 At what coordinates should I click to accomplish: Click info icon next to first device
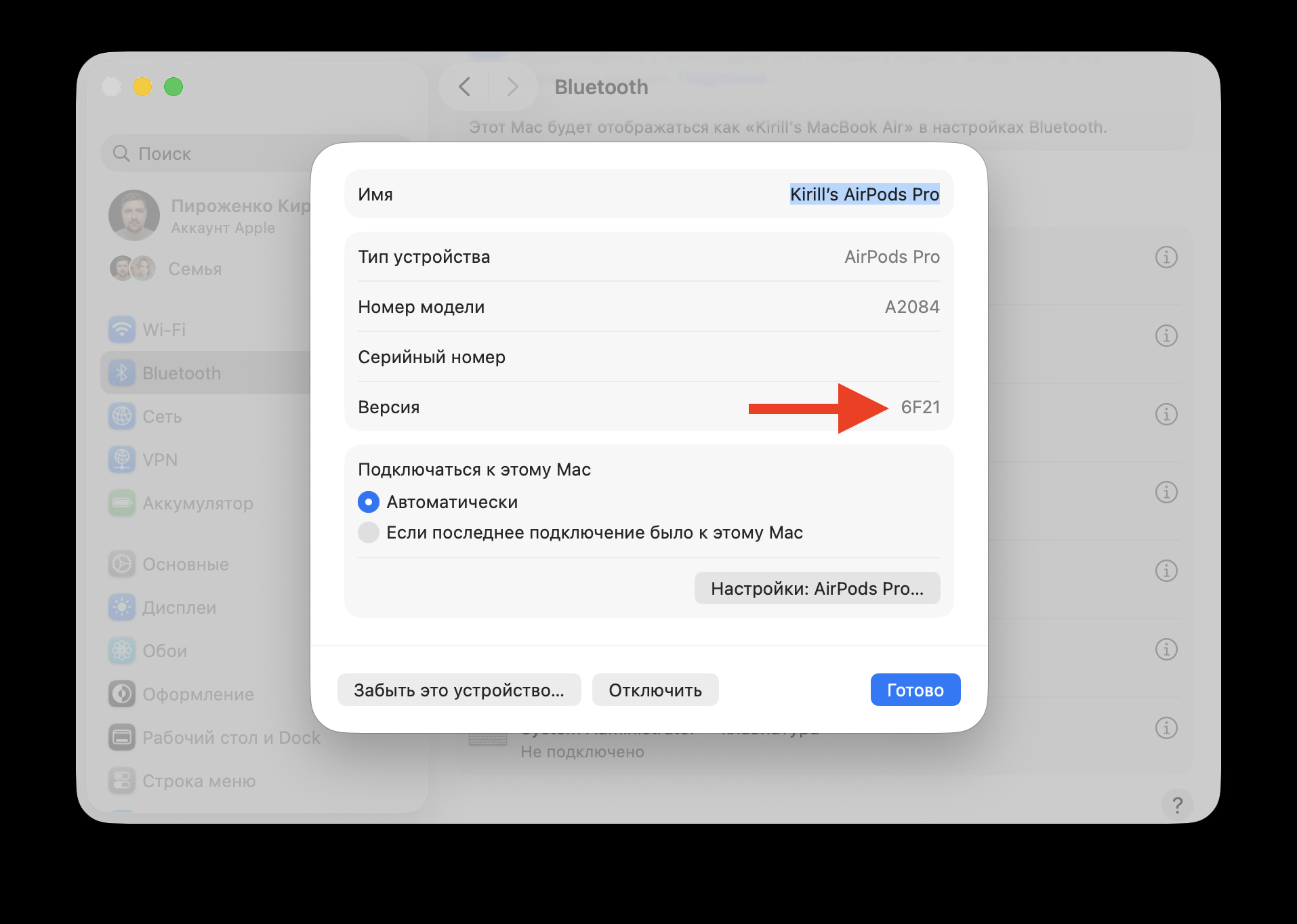click(x=1166, y=257)
